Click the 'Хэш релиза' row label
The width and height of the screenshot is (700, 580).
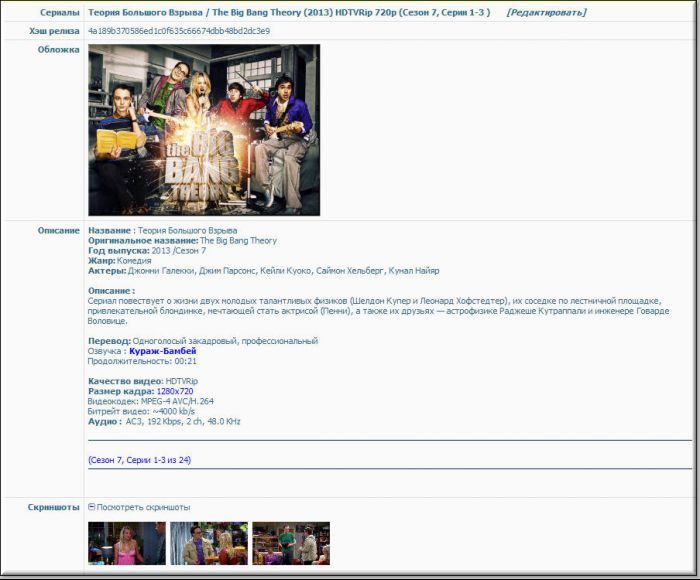(x=54, y=31)
